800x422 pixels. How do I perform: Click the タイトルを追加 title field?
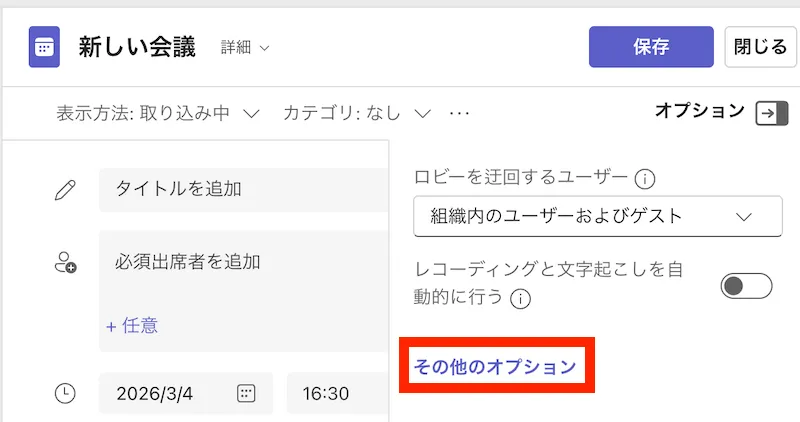pyautogui.click(x=240, y=189)
